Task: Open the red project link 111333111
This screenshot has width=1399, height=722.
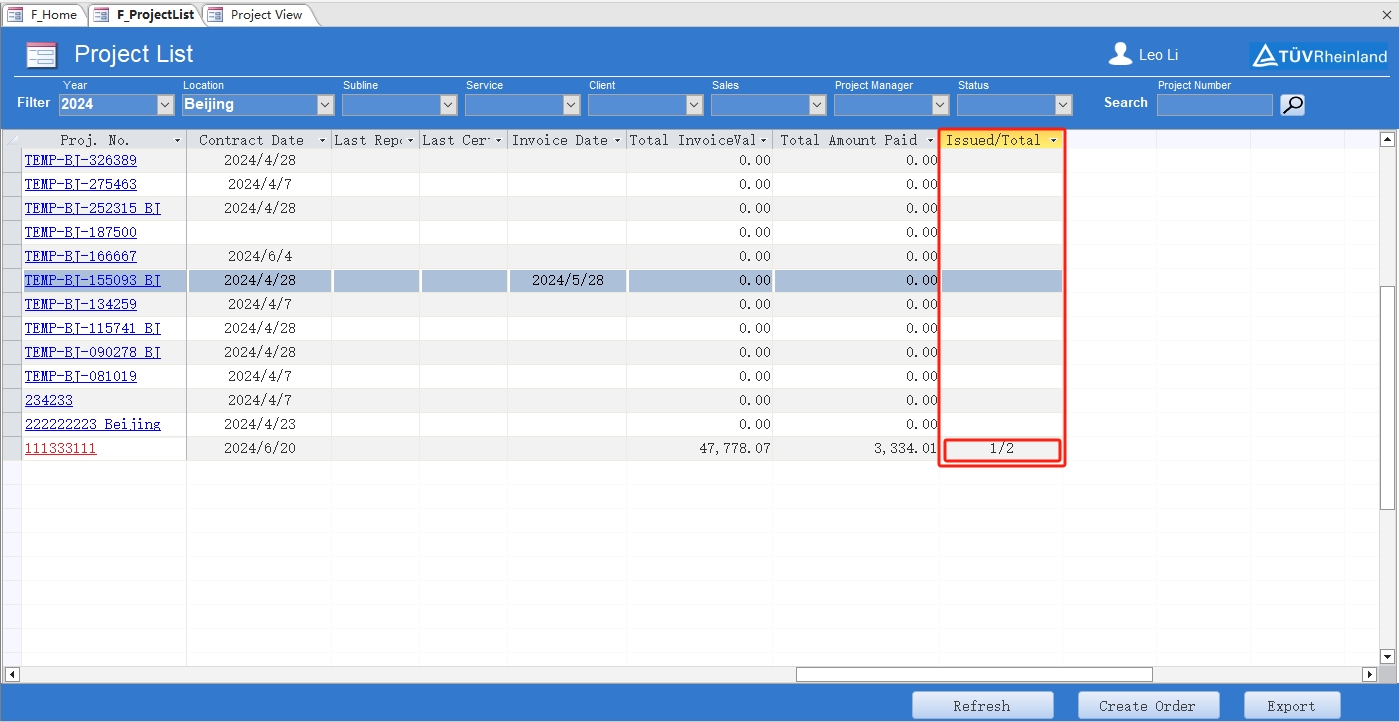Action: [x=61, y=448]
